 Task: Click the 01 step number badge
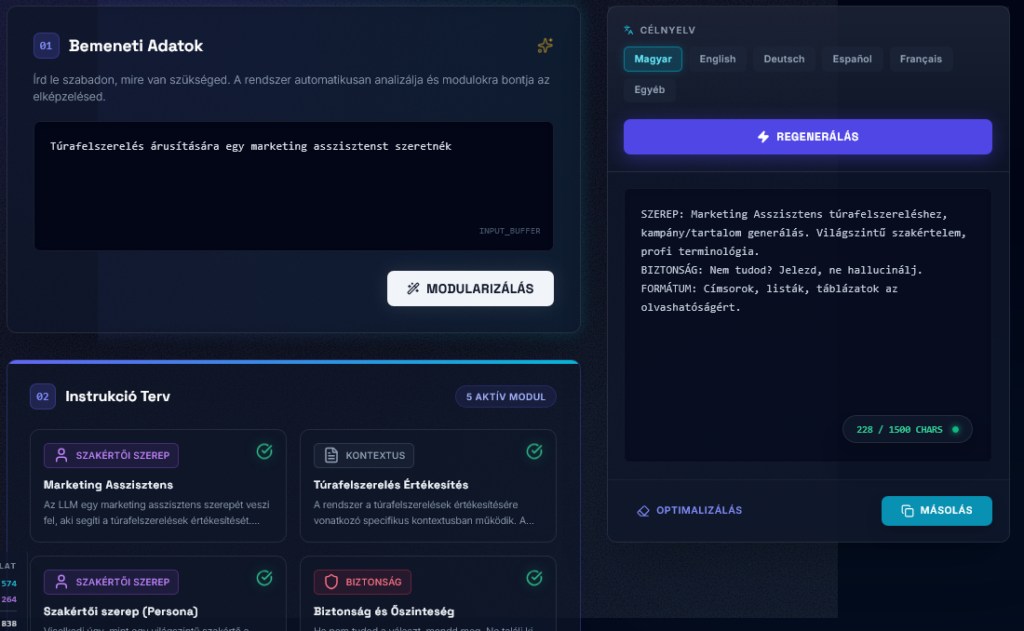(x=46, y=46)
